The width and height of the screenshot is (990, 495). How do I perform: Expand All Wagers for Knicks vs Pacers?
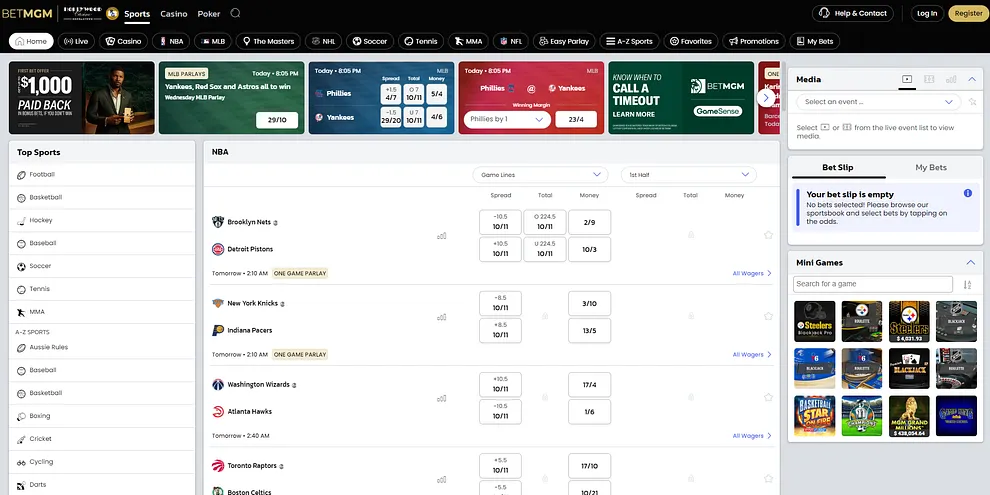[x=751, y=355]
